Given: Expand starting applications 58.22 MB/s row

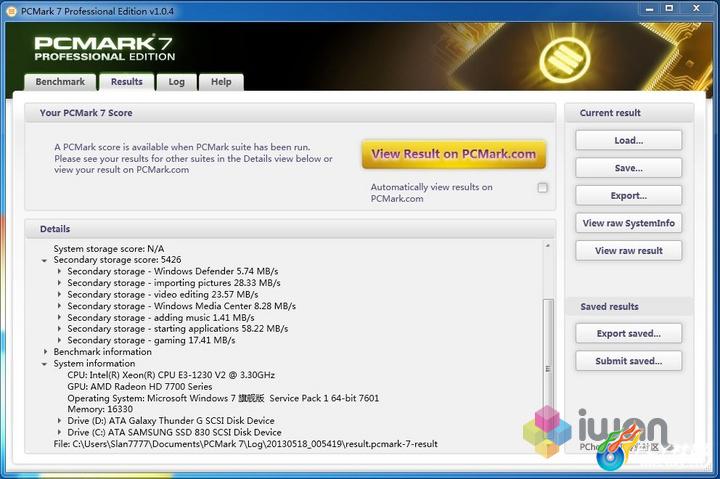Looking at the screenshot, I should pos(59,329).
